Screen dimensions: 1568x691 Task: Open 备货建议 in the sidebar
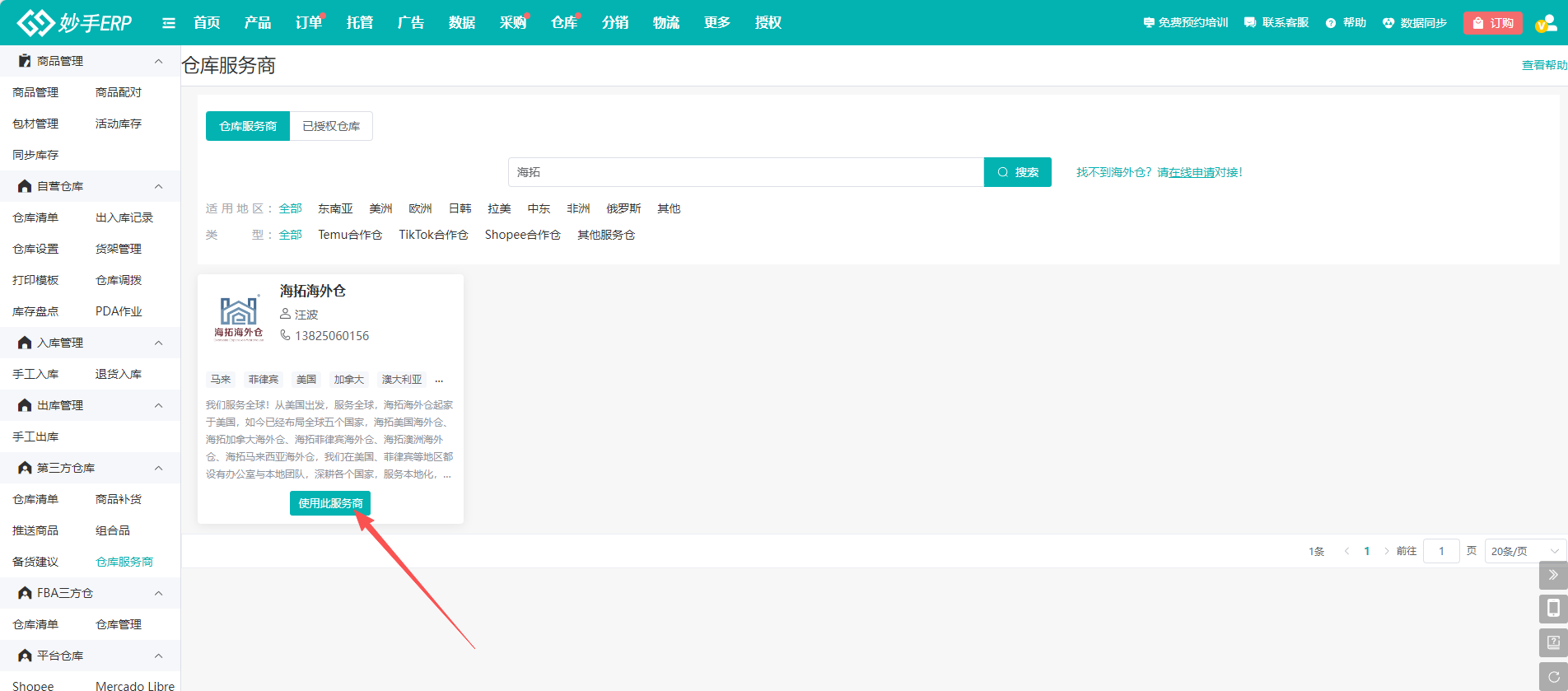pos(35,562)
